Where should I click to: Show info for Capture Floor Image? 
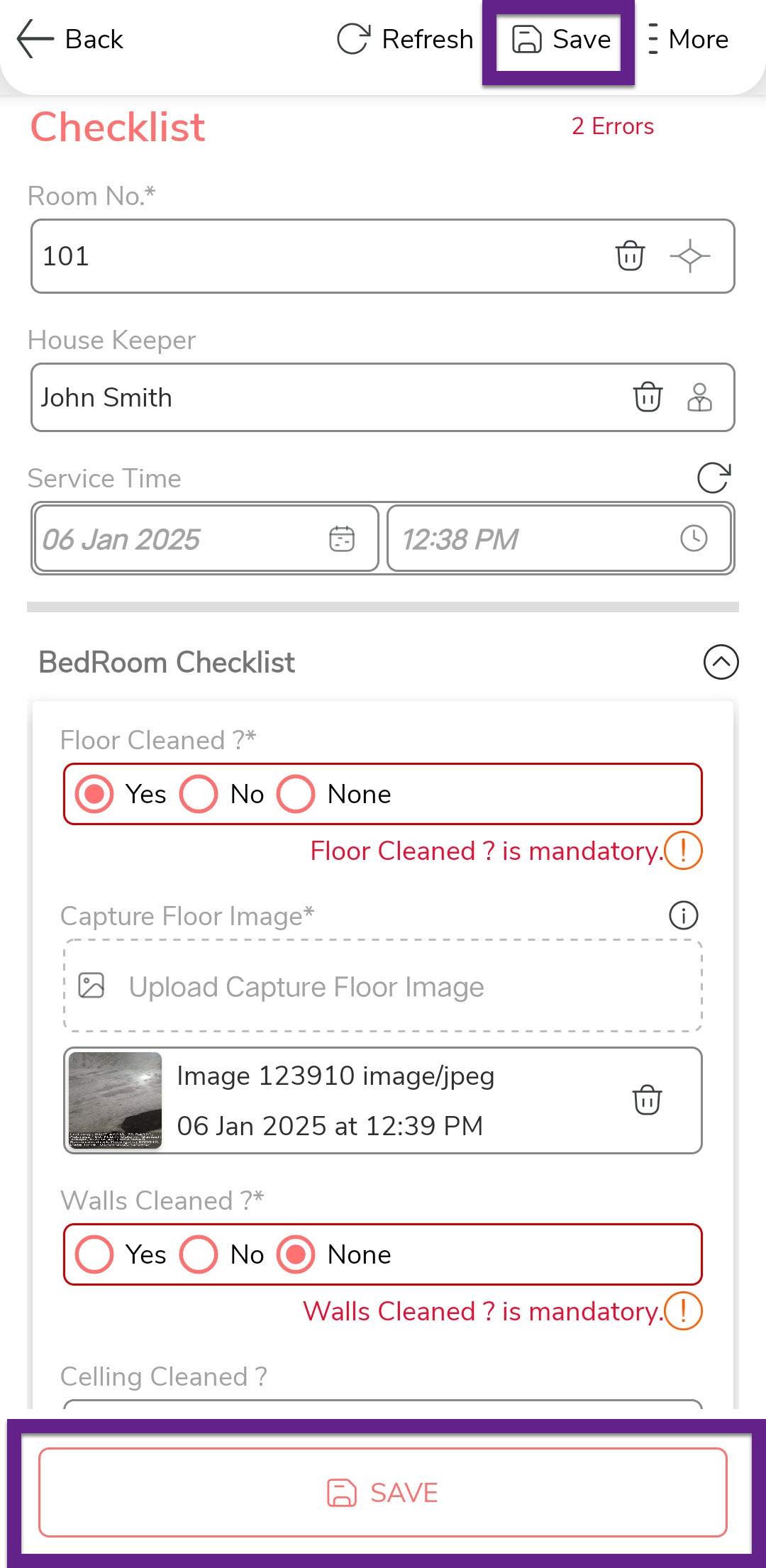[684, 915]
